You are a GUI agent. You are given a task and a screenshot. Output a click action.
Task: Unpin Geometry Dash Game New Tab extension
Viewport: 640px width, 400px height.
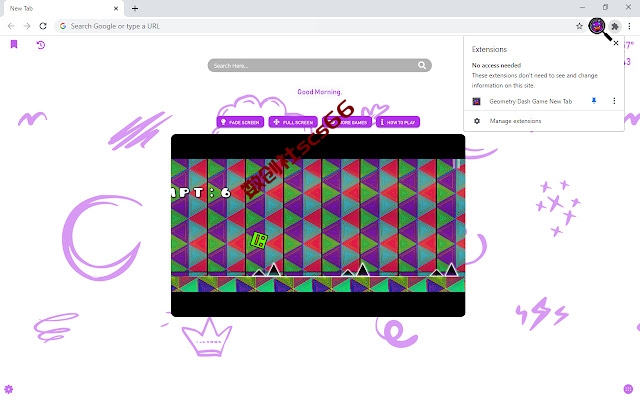tap(594, 101)
